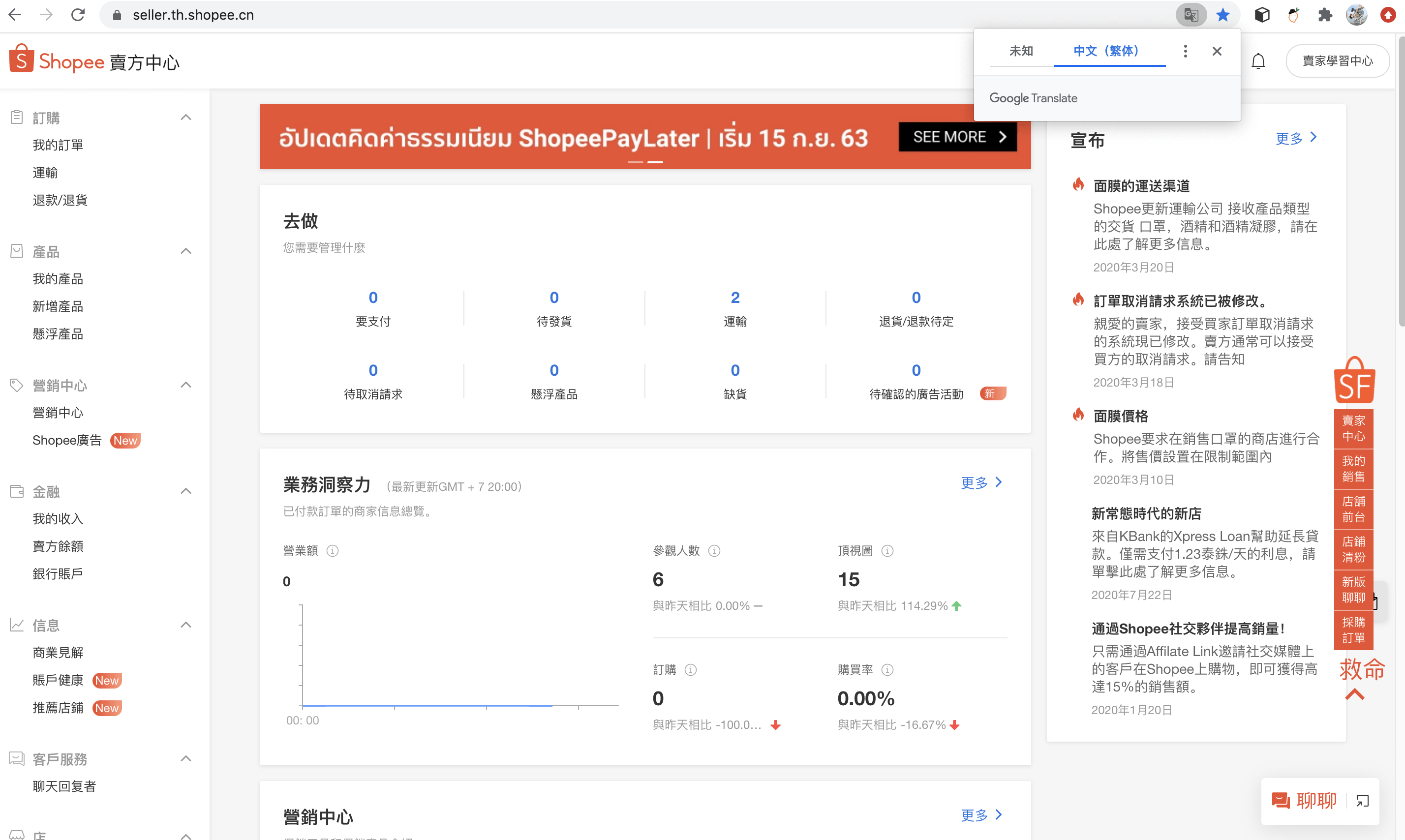Open 新增產品 sidebar item
The image size is (1405, 840).
58,306
